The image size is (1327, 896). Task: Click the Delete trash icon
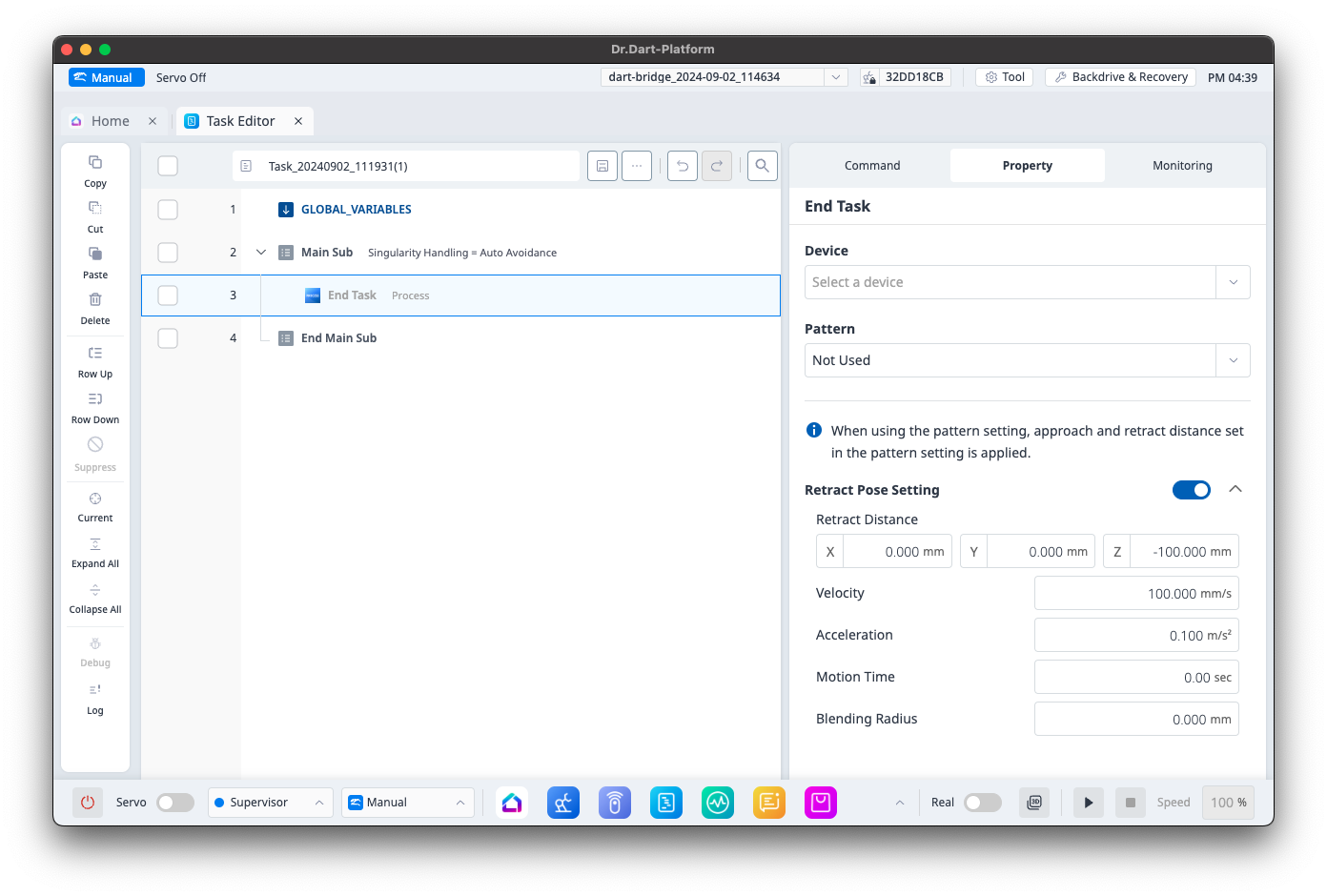[95, 300]
